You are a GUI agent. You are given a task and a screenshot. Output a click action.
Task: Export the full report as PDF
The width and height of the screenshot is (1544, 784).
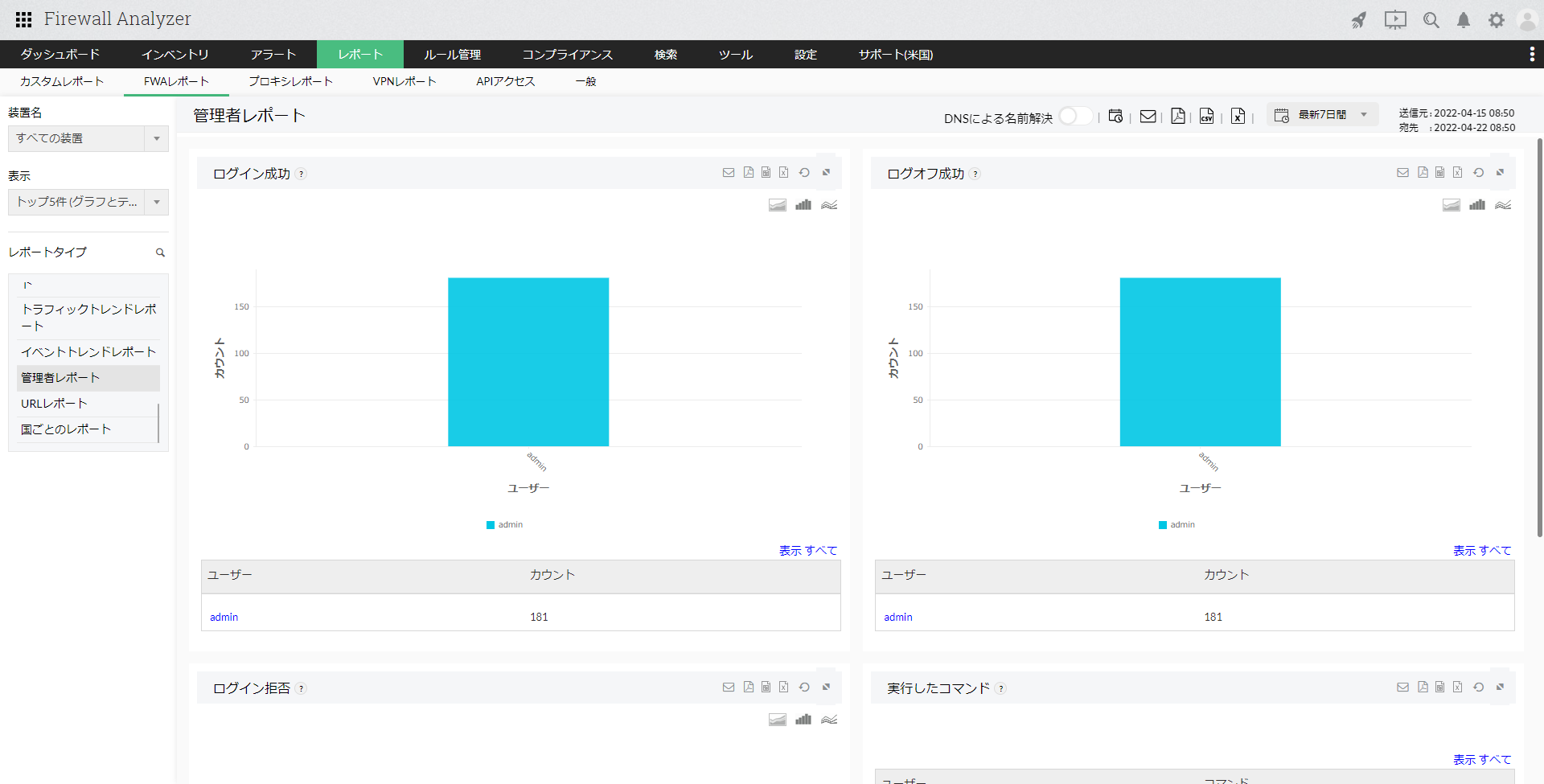click(x=1178, y=116)
